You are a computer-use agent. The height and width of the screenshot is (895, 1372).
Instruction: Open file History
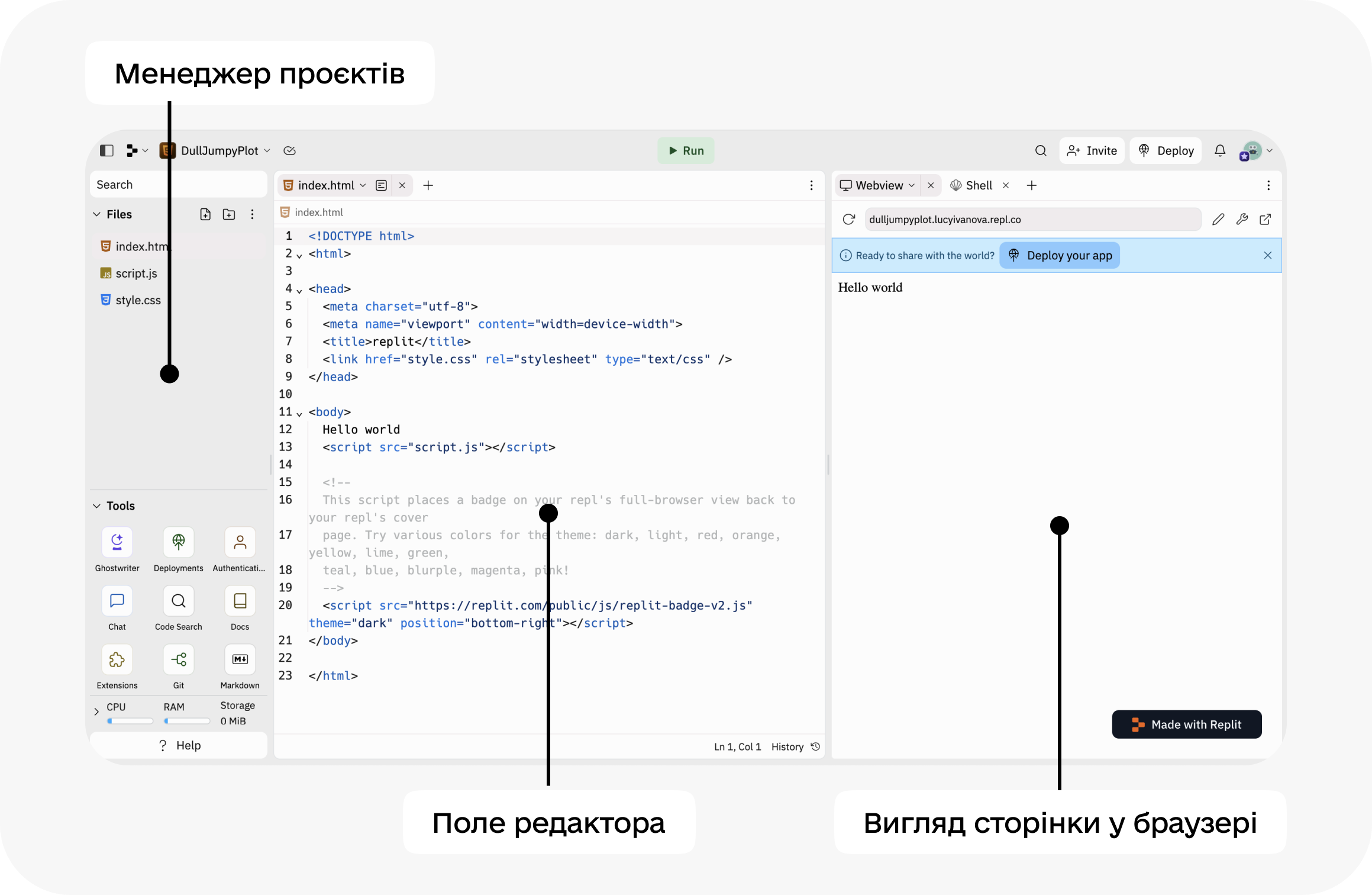(x=796, y=747)
